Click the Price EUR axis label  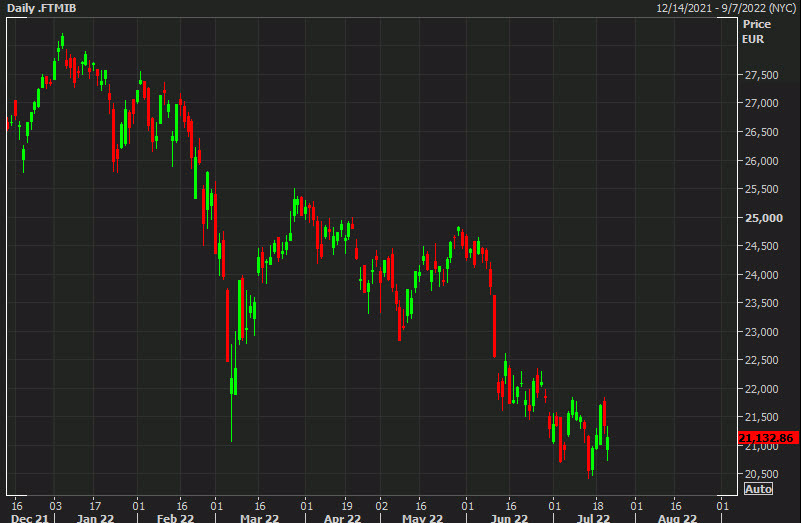[x=757, y=32]
